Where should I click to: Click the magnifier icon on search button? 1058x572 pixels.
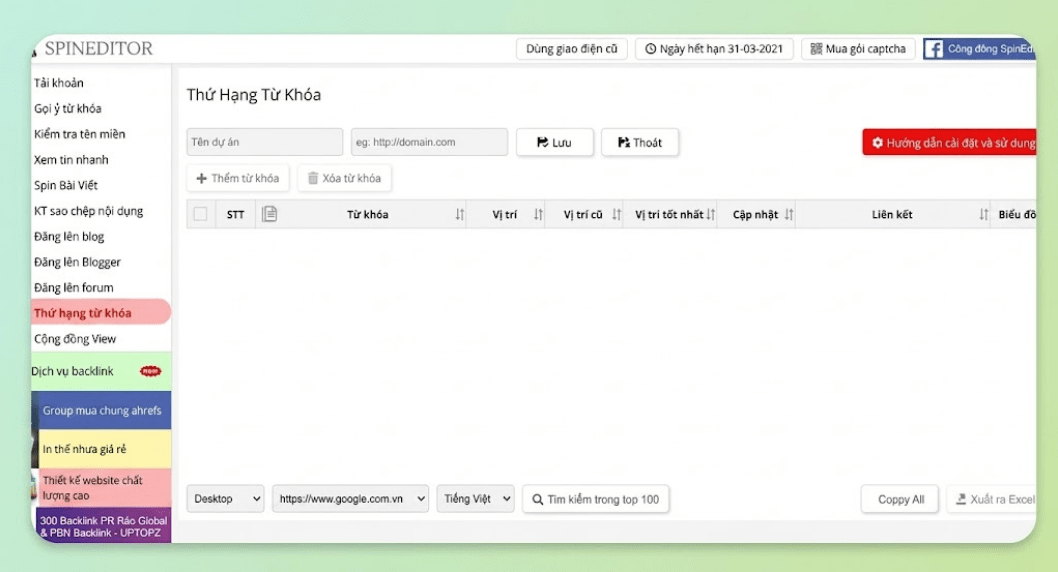pos(538,500)
